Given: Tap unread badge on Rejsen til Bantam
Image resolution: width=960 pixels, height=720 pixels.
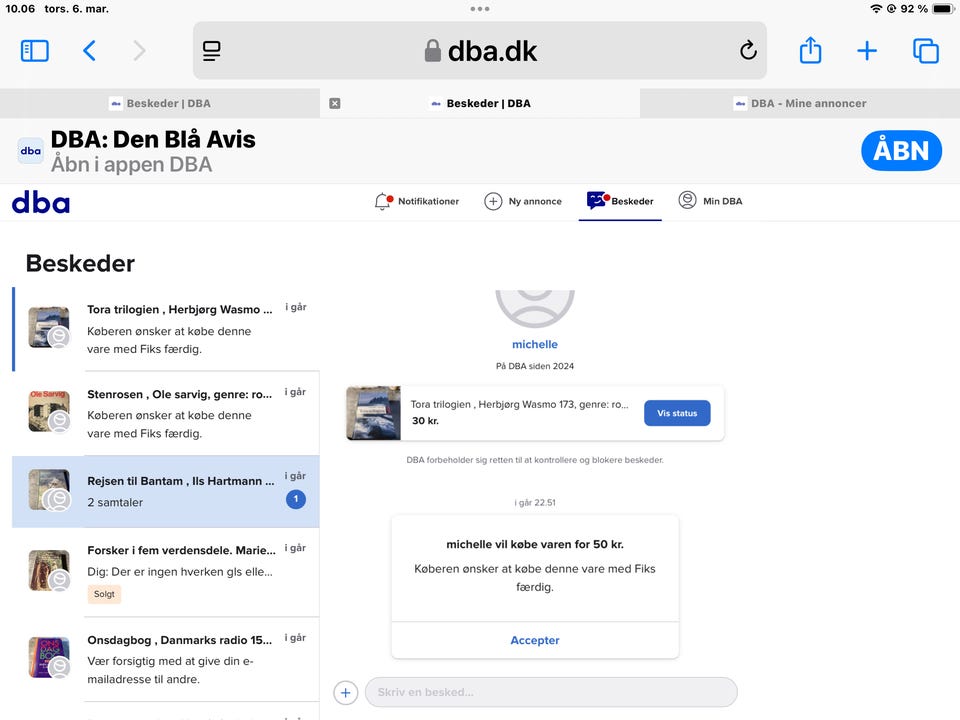Looking at the screenshot, I should coord(296,499).
